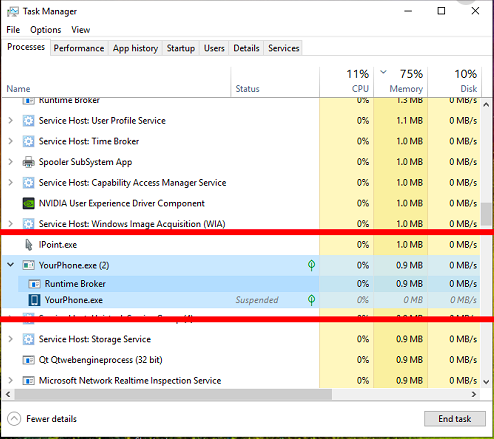The image size is (494, 439).
Task: Select the Processes tab
Action: click(x=26, y=47)
